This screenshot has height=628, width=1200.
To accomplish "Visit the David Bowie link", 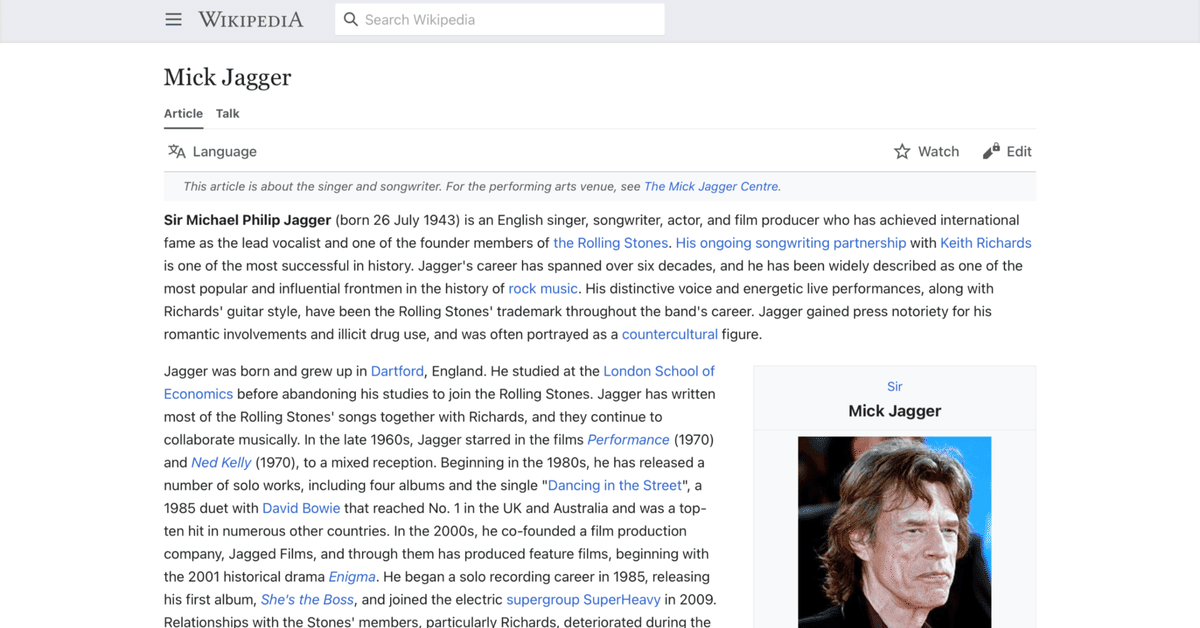I will pyautogui.click(x=301, y=509).
